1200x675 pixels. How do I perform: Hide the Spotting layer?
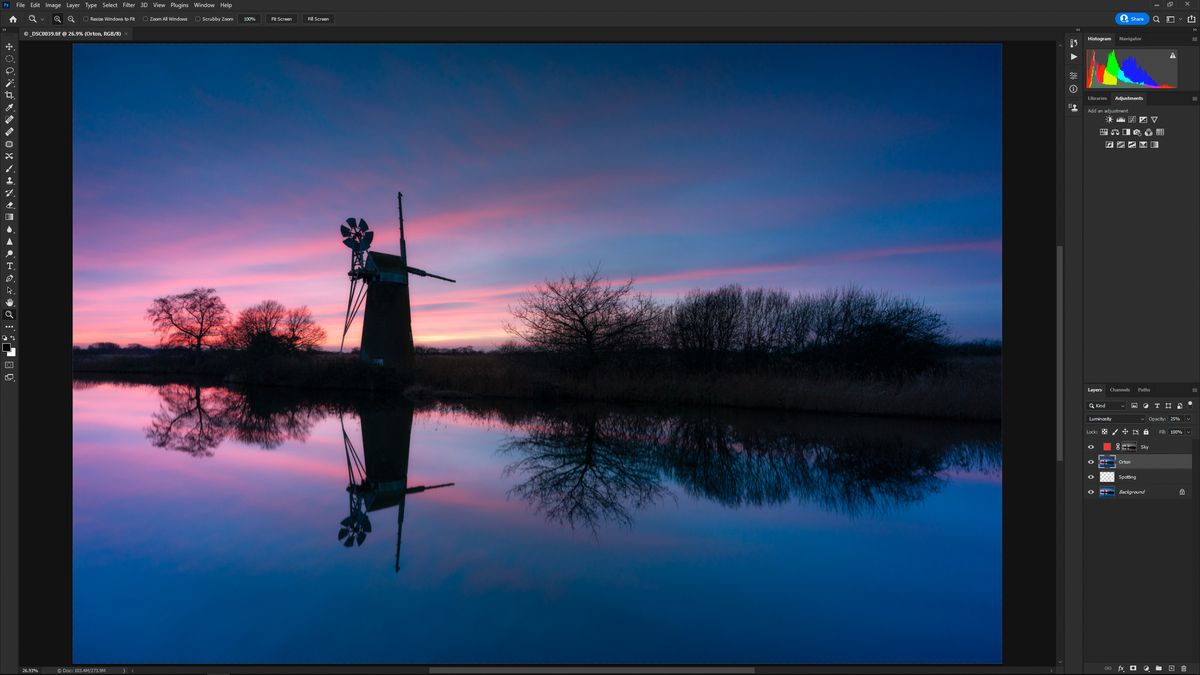(1091, 477)
